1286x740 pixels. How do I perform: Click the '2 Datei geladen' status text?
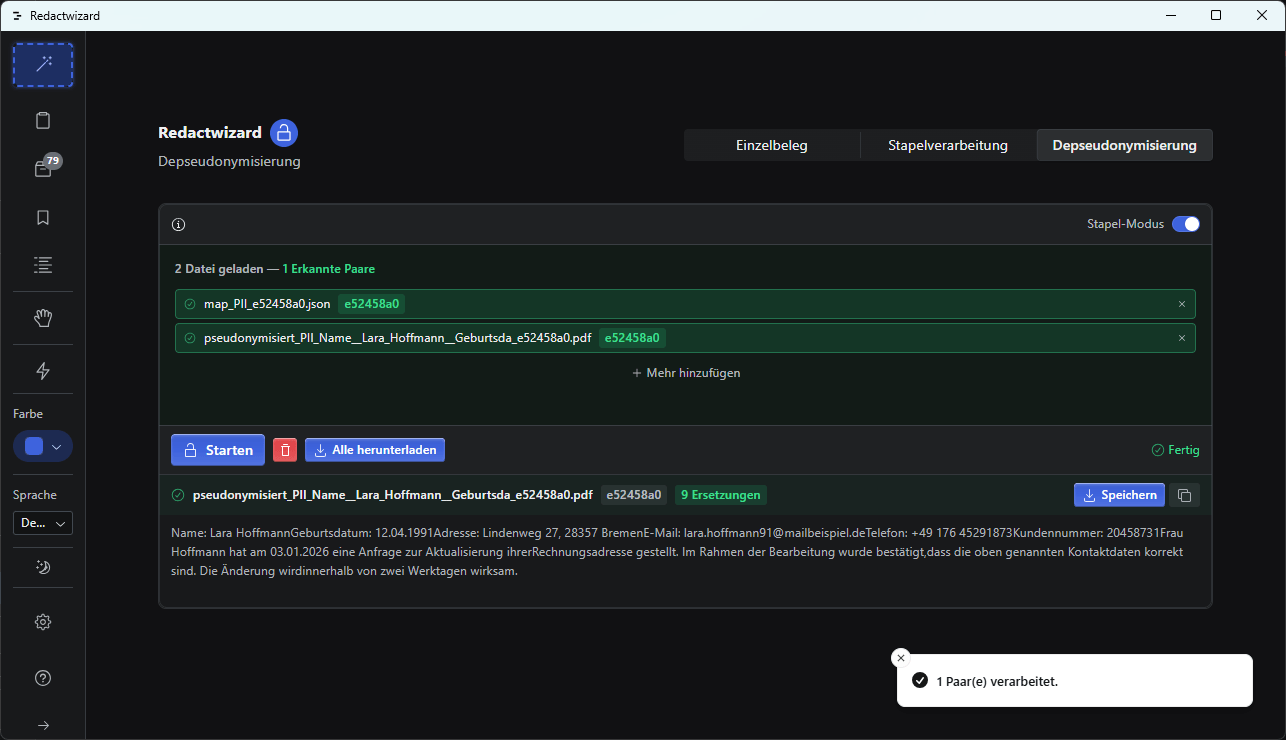[218, 269]
